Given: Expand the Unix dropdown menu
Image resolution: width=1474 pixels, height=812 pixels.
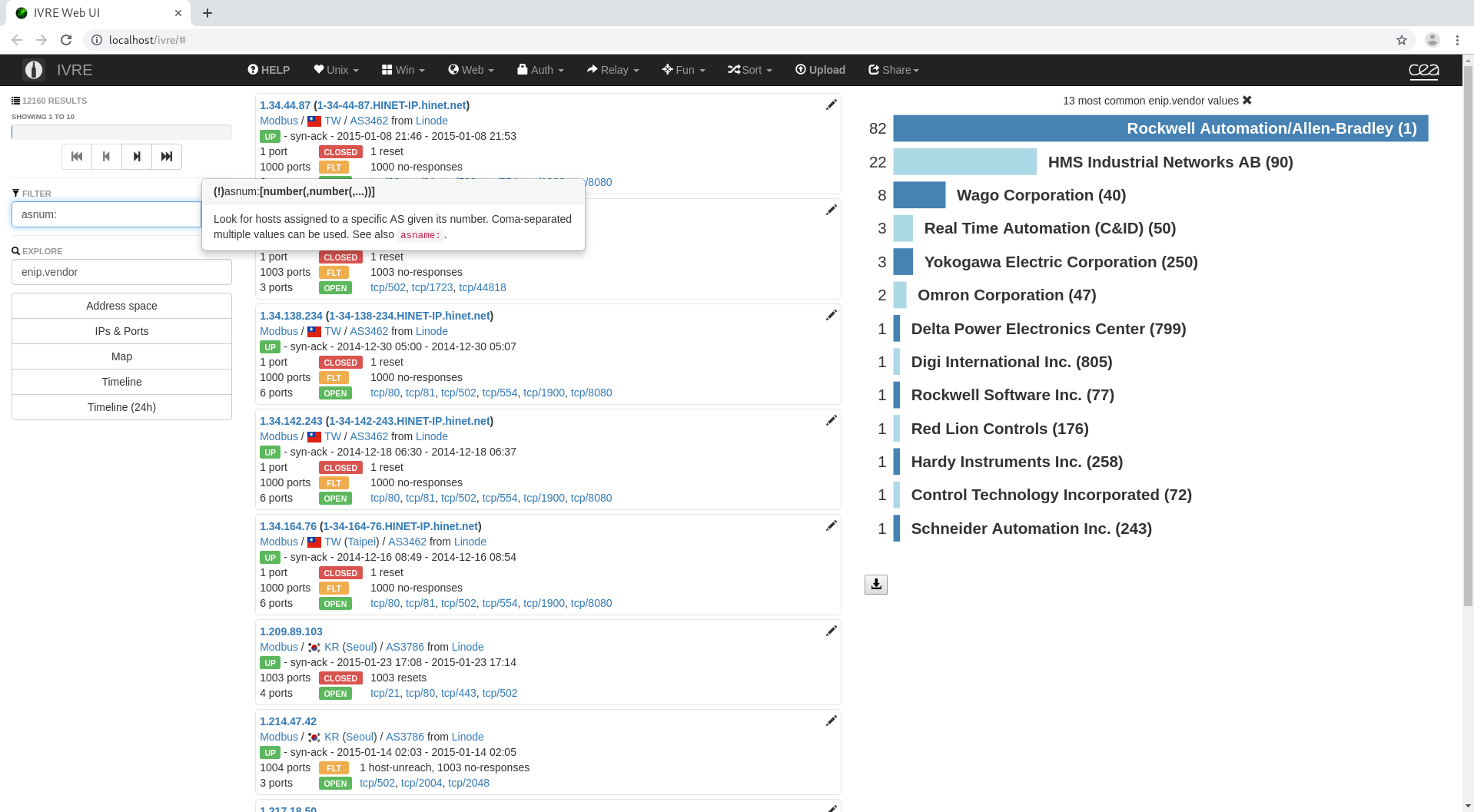Looking at the screenshot, I should pyautogui.click(x=337, y=70).
